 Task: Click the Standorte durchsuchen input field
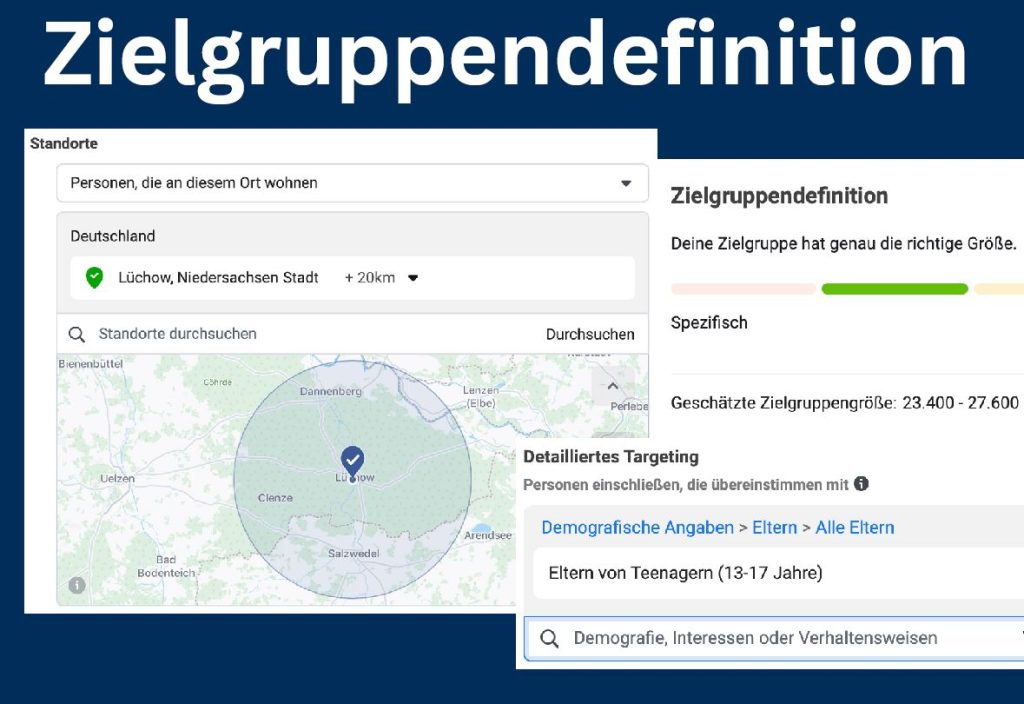click(x=300, y=334)
